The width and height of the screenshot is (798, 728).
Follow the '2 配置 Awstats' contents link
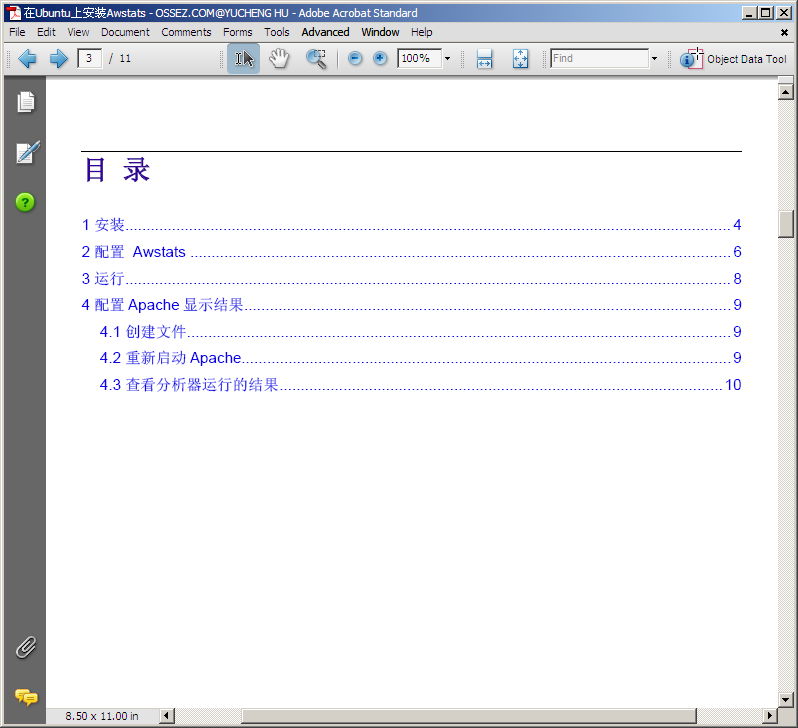click(x=411, y=251)
